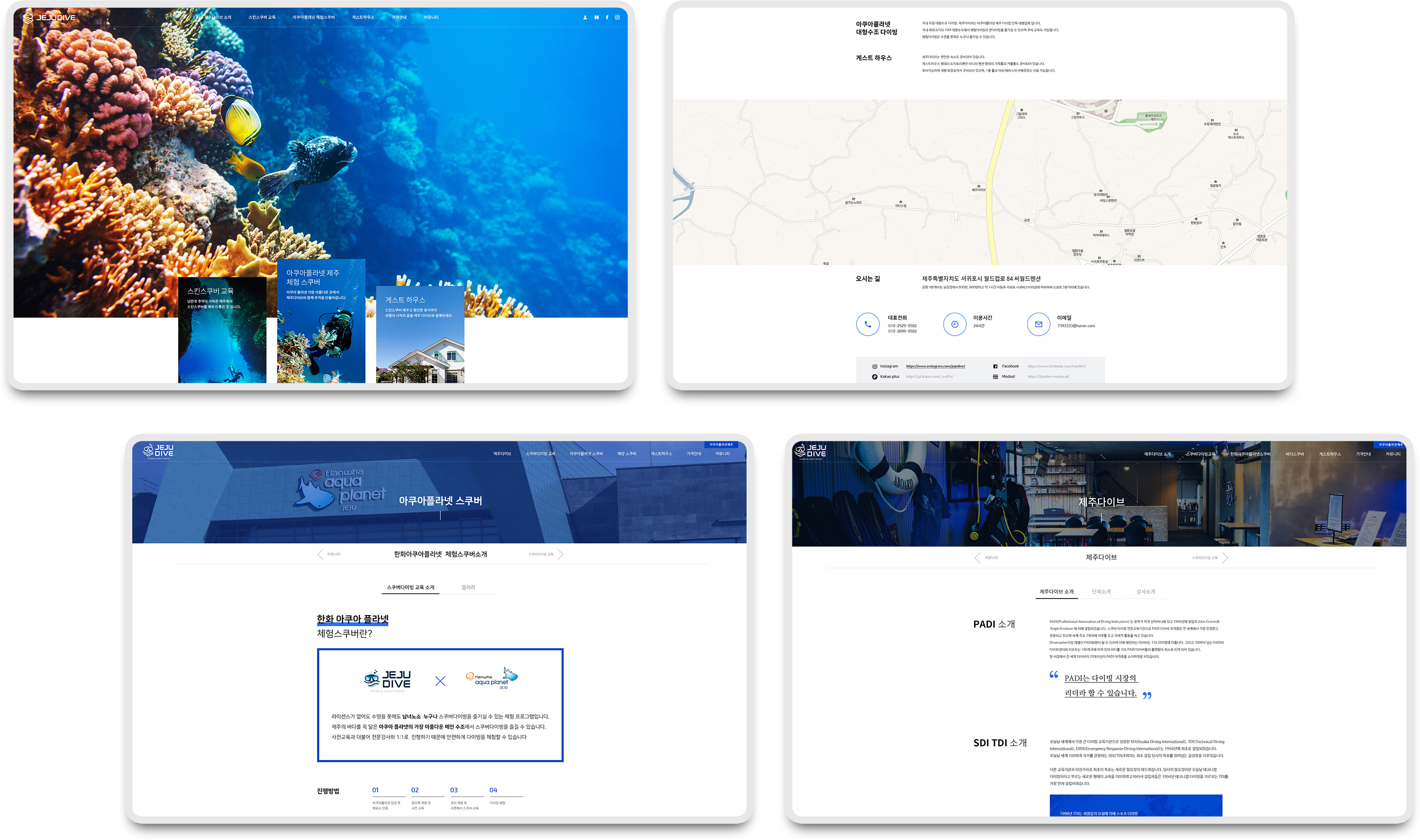Open 가격안내 menu in hero header

click(x=399, y=18)
